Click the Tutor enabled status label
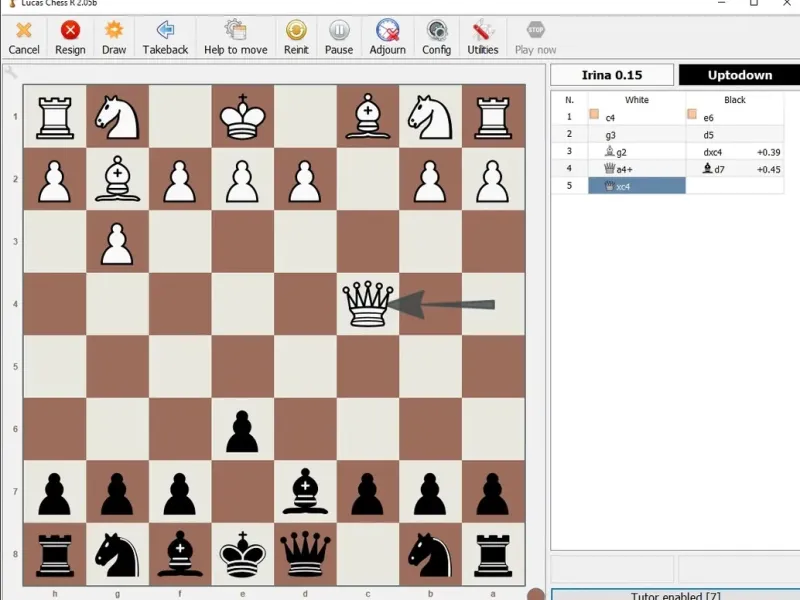Screen dimensions: 800x600 pyautogui.click(x=676, y=595)
